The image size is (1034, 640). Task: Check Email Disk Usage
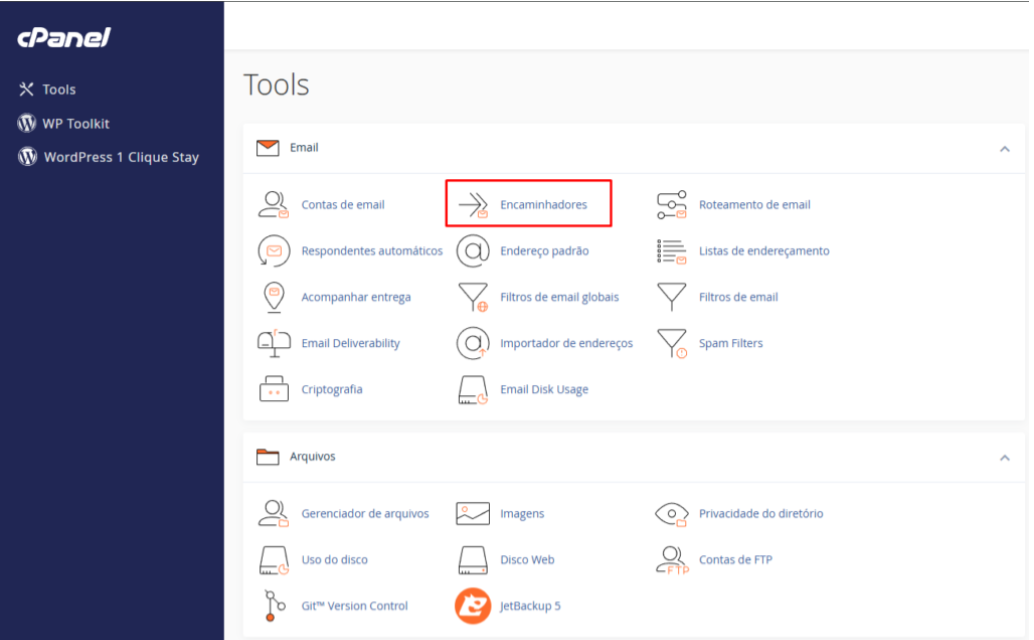point(542,389)
